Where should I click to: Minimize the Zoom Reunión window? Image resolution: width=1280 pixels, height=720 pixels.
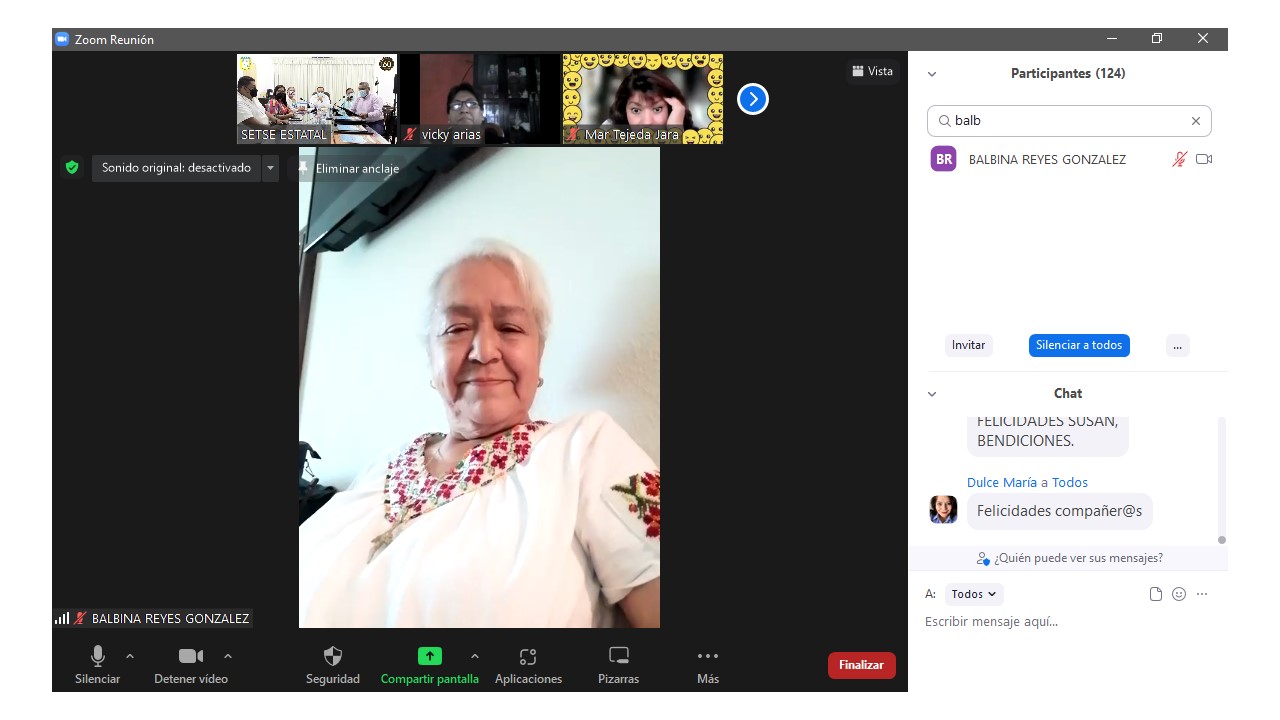click(1112, 39)
